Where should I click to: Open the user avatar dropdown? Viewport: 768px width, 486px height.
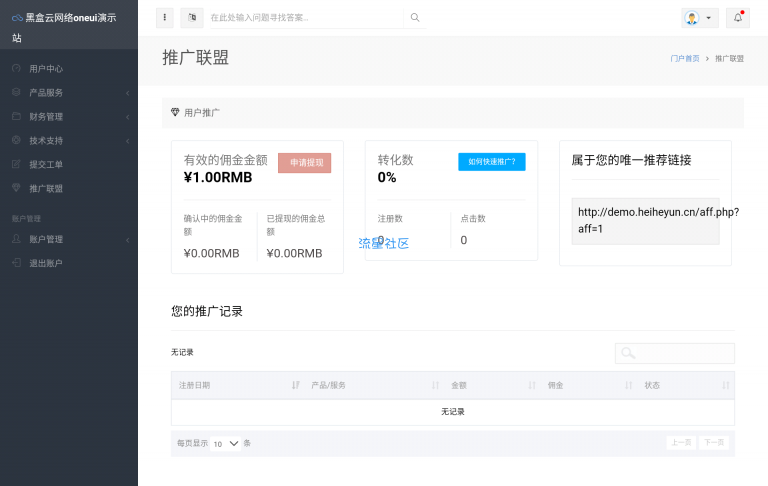(698, 18)
